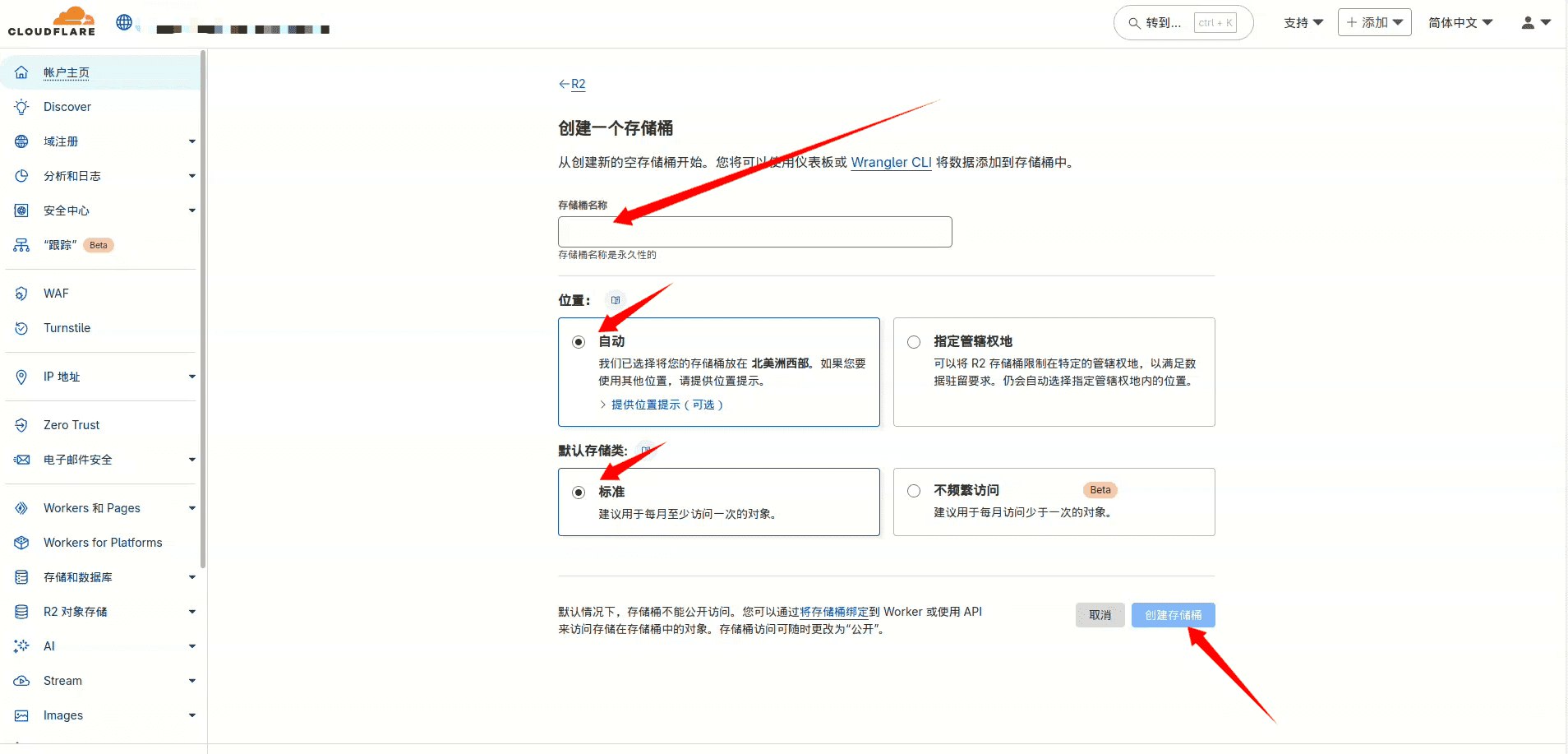Click the Workers for Platforms cube icon

coord(22,543)
